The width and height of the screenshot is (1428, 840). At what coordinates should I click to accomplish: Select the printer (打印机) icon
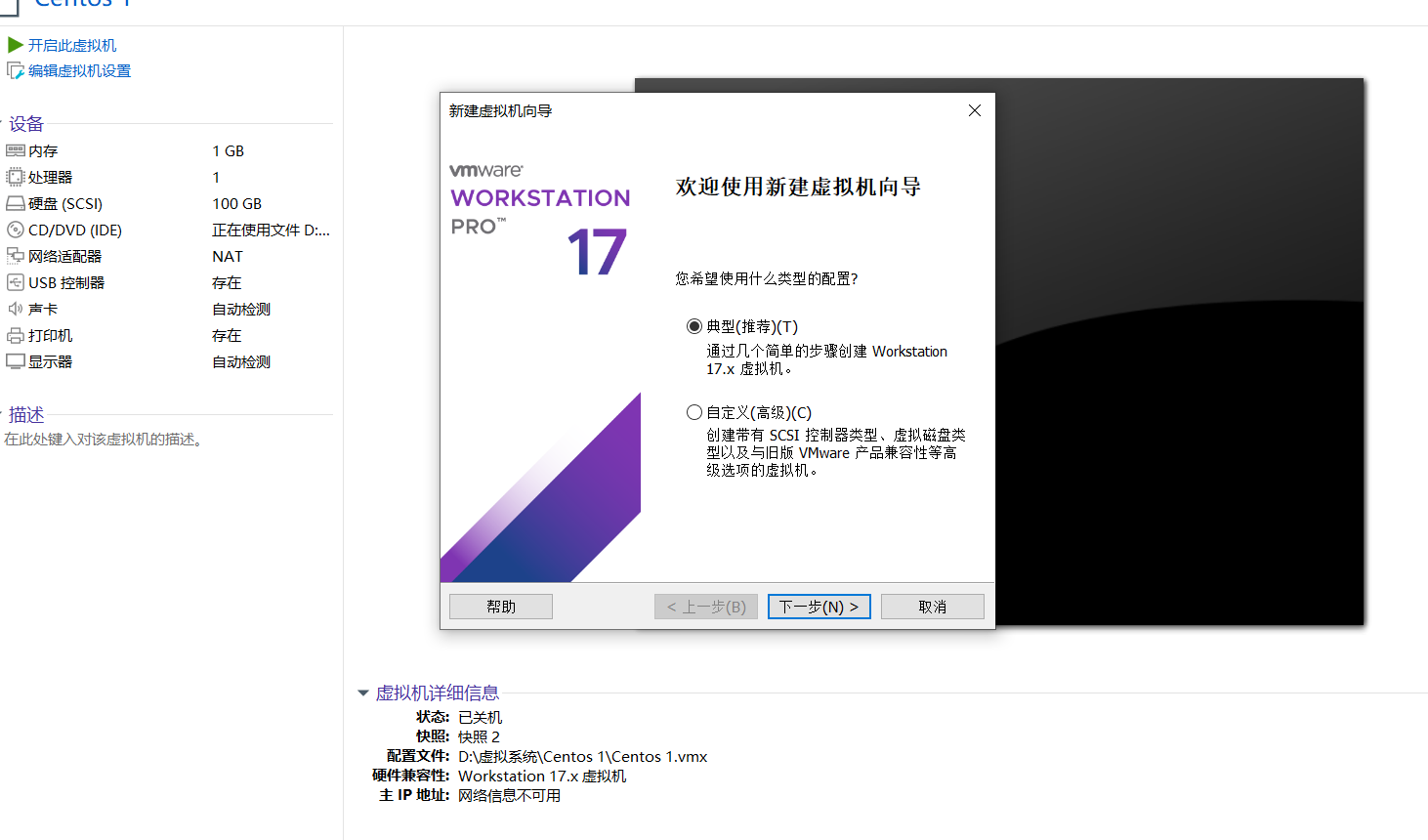pyautogui.click(x=16, y=335)
